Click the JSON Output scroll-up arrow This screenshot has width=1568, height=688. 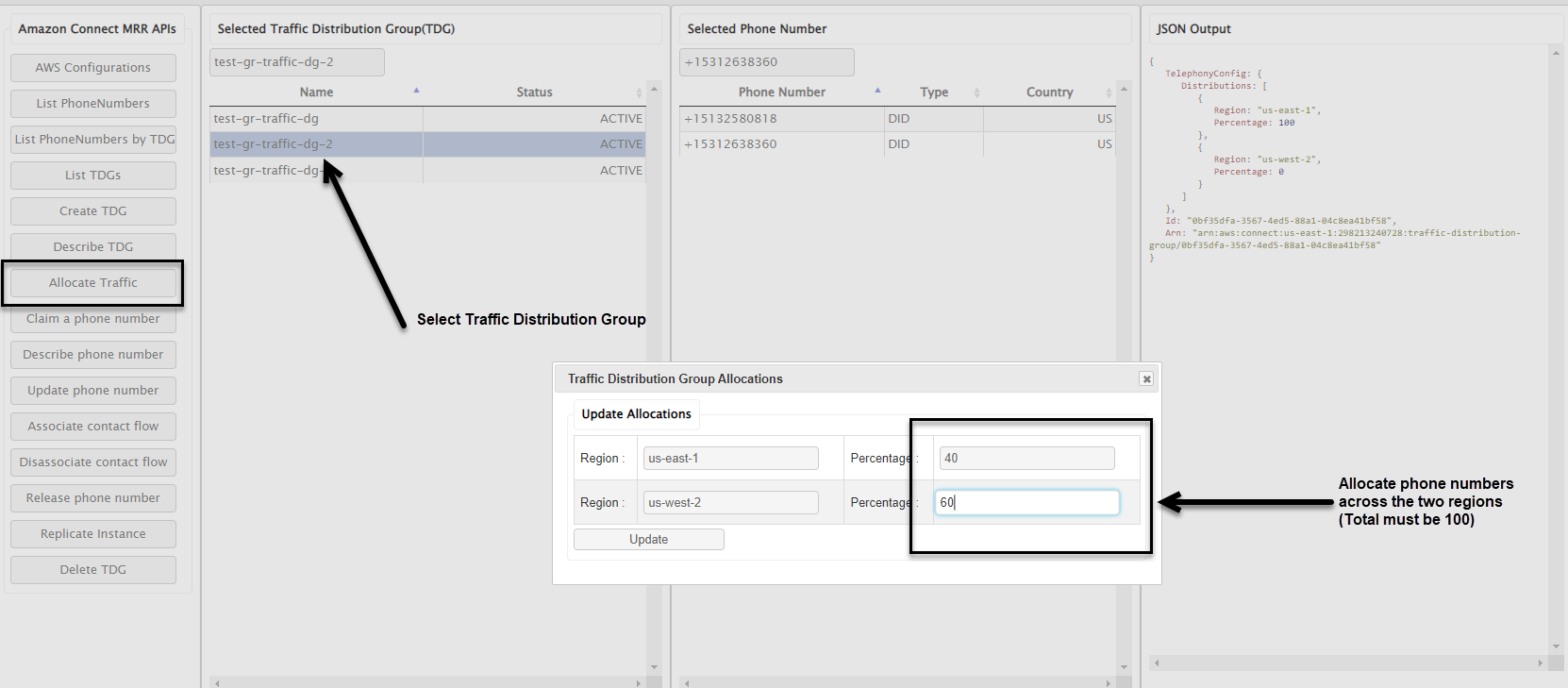[x=1556, y=53]
